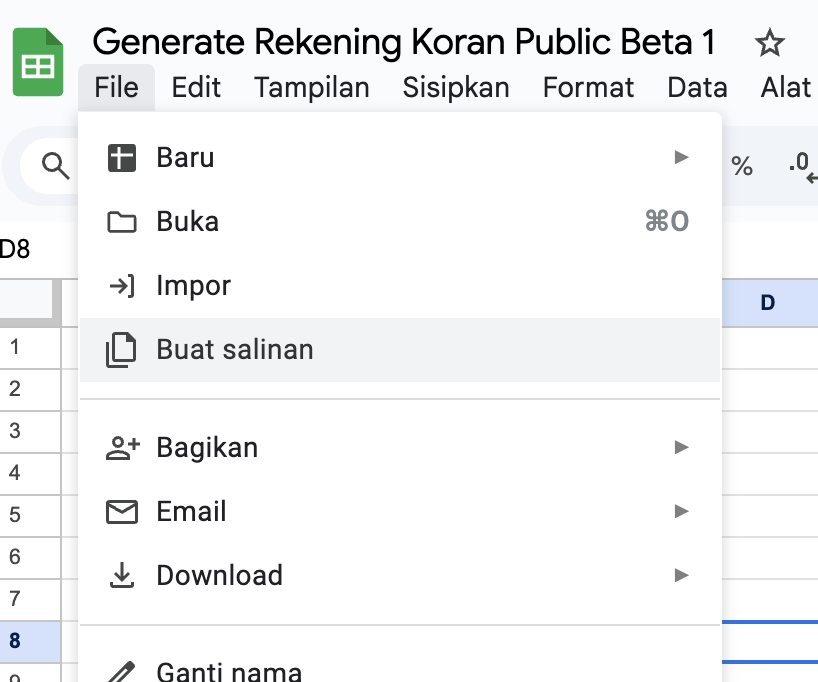Screen dimensions: 818x682
Task: Click the ⌘O shortcut label beside Buka
Action: point(667,221)
